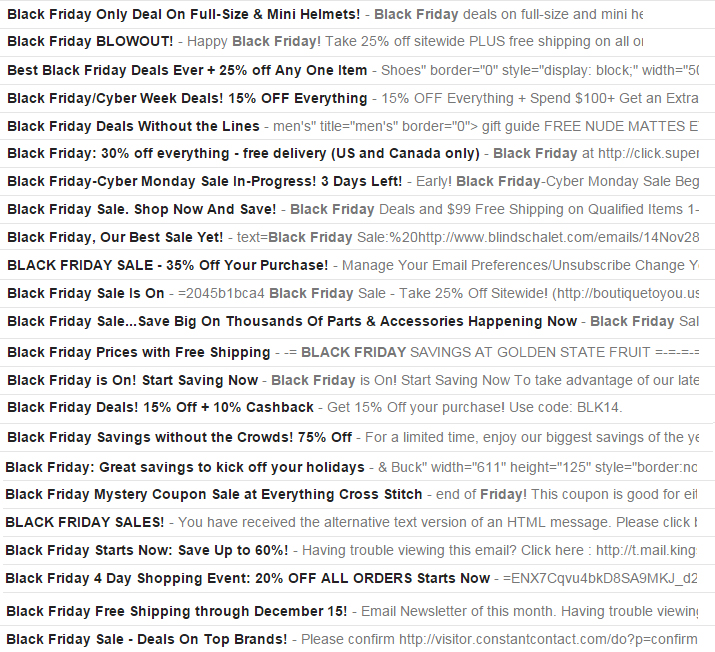Open Mystery Coupon Sale Cross Stitch email

(214, 494)
